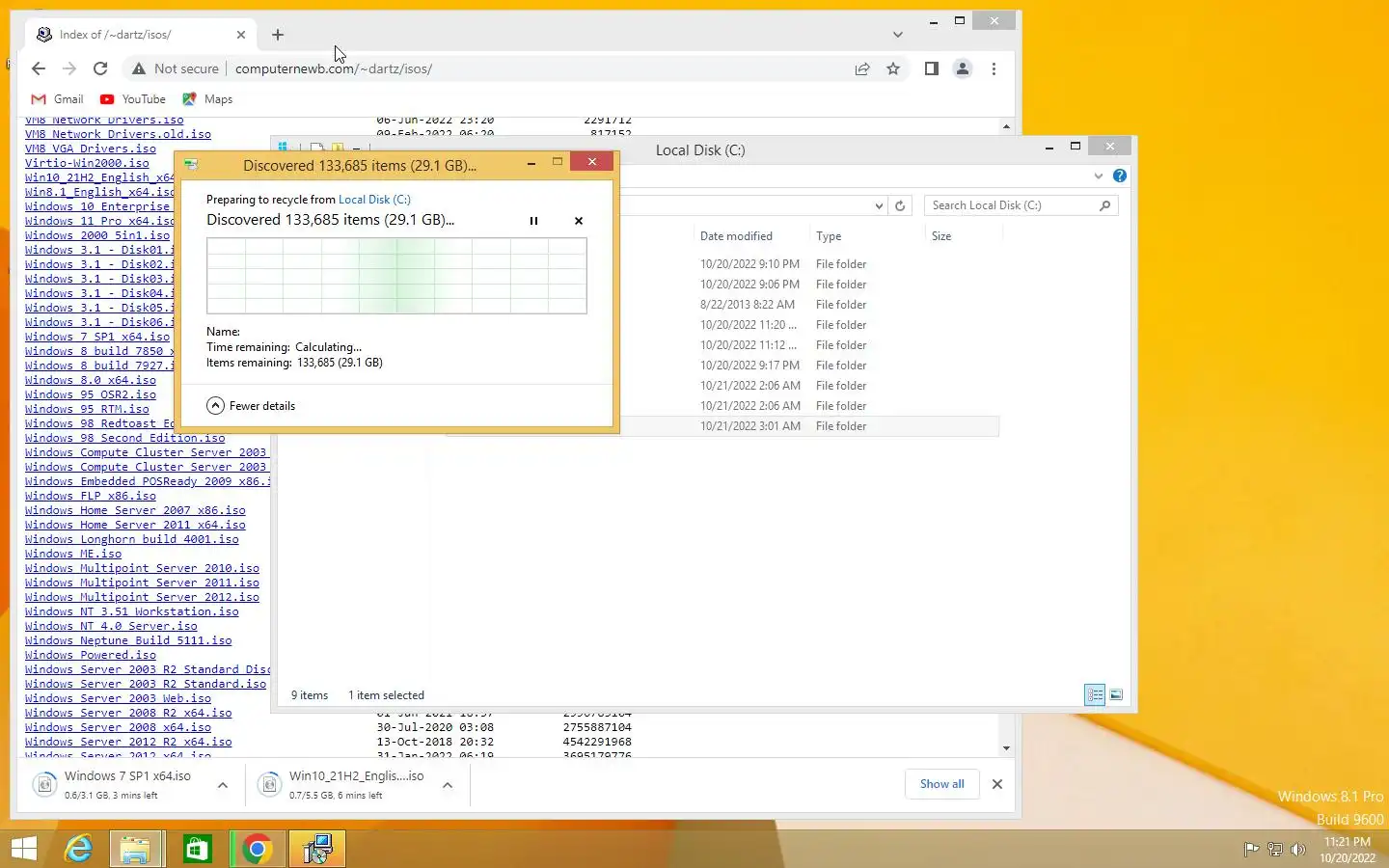
Task: Go back in Chrome
Action: [39, 68]
